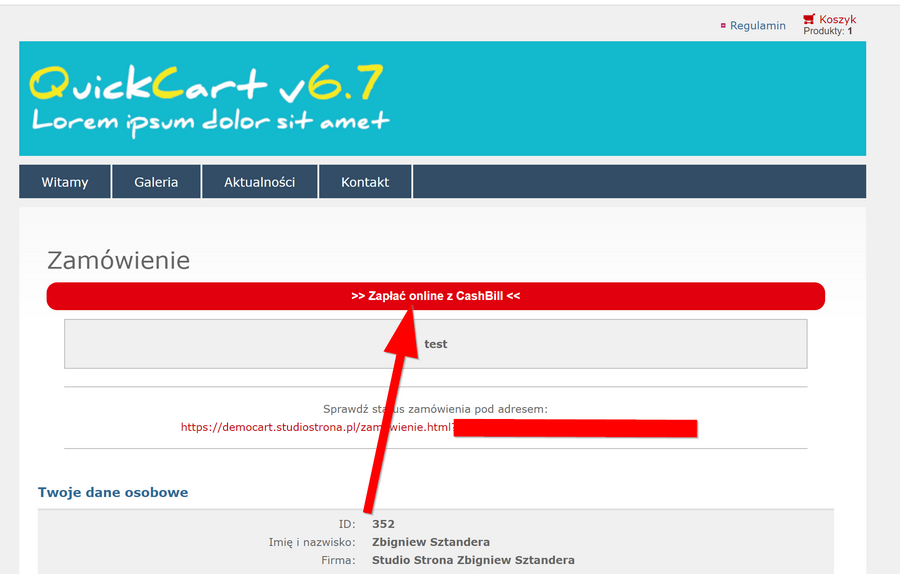Viewport: 900px width, 574px height.
Task: Click the name 'Zbigniew Sztandera'
Action: click(x=431, y=542)
